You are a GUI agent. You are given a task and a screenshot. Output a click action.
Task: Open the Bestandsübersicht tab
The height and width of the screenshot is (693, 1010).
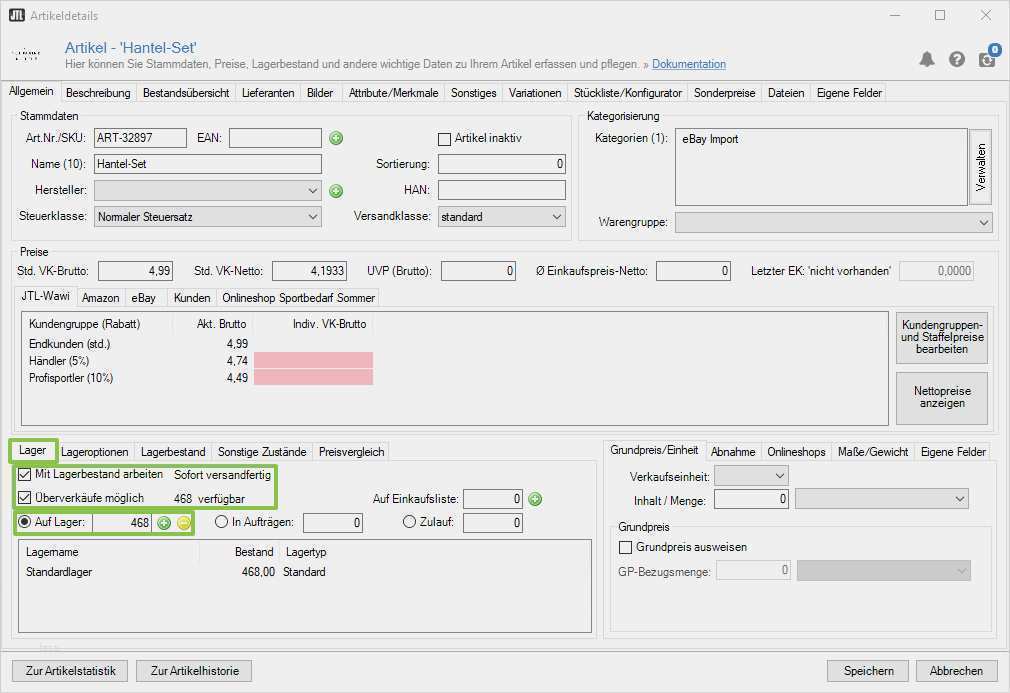pyautogui.click(x=186, y=93)
